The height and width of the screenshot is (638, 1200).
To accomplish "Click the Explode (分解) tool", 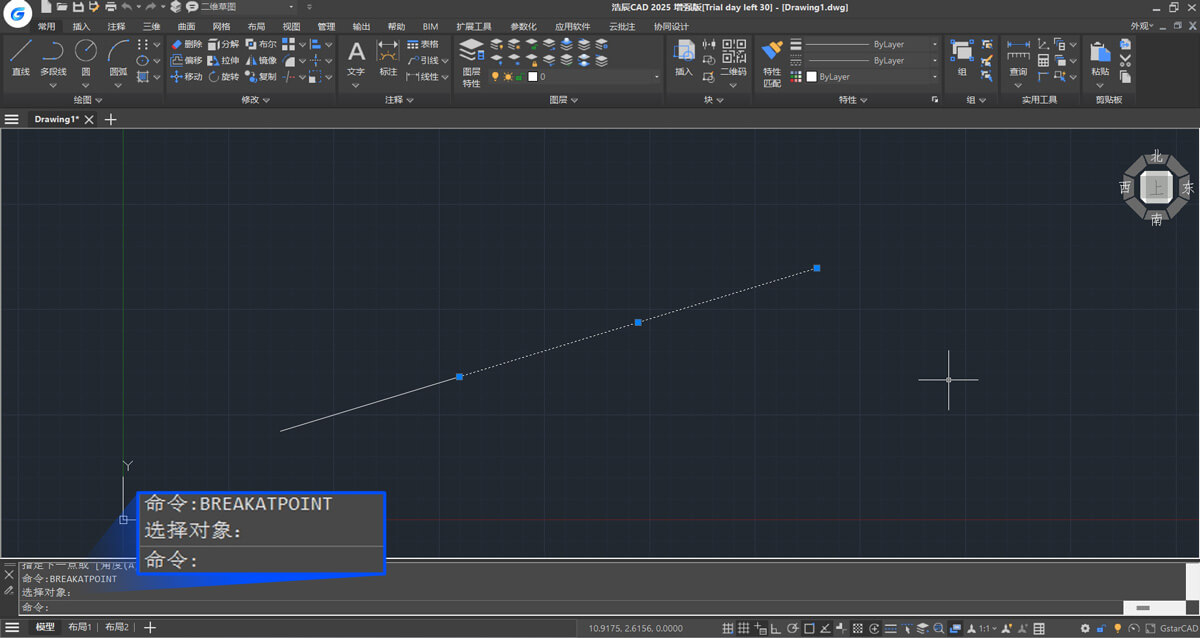I will coord(224,45).
